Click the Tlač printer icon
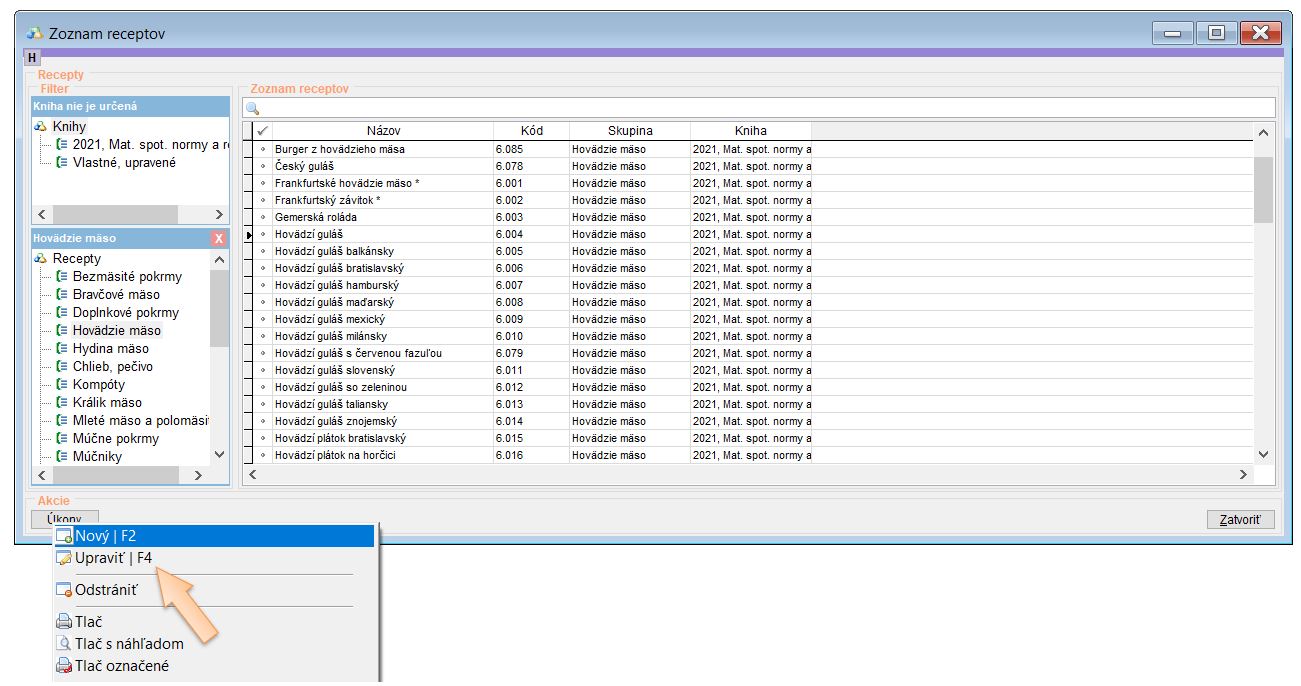Viewport: 1301px width, 686px height. click(x=65, y=622)
